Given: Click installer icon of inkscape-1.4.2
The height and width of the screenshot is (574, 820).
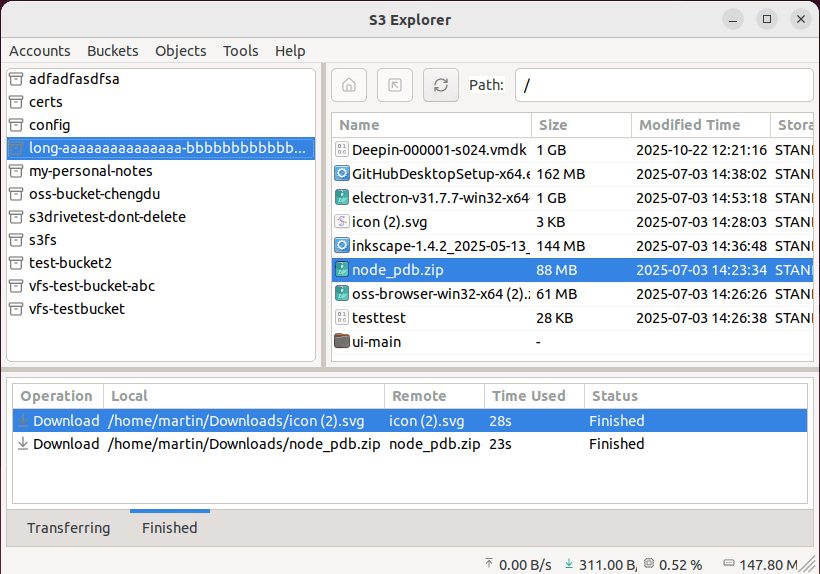Looking at the screenshot, I should point(341,246).
